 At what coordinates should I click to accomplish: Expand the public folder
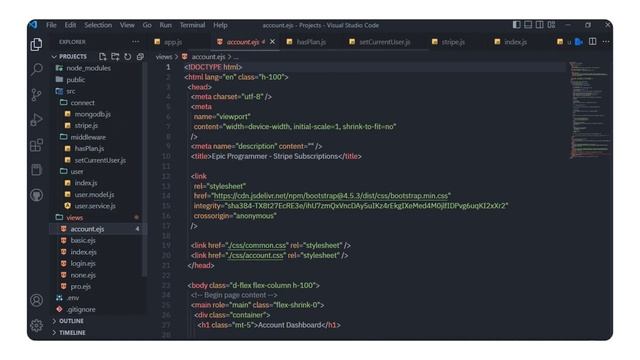71,80
